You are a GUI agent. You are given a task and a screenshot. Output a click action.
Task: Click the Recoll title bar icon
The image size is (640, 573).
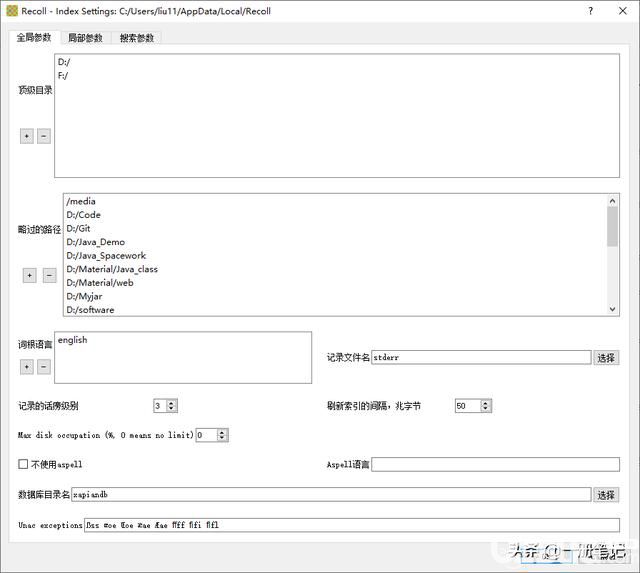tap(12, 11)
